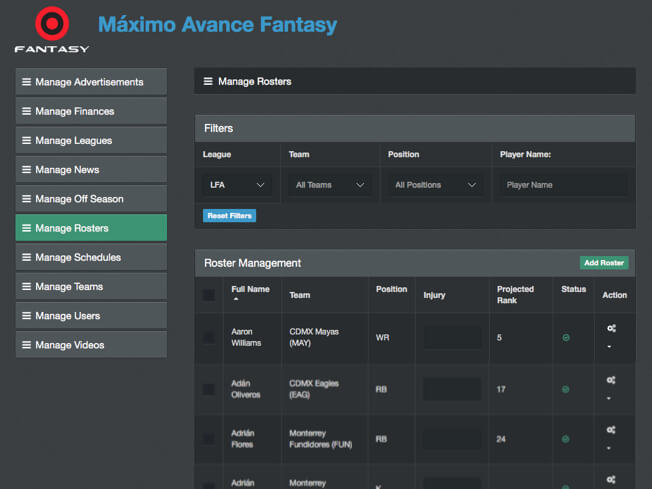The height and width of the screenshot is (489, 652).
Task: Expand action caret for Adrián Flores
Action: tap(609, 448)
